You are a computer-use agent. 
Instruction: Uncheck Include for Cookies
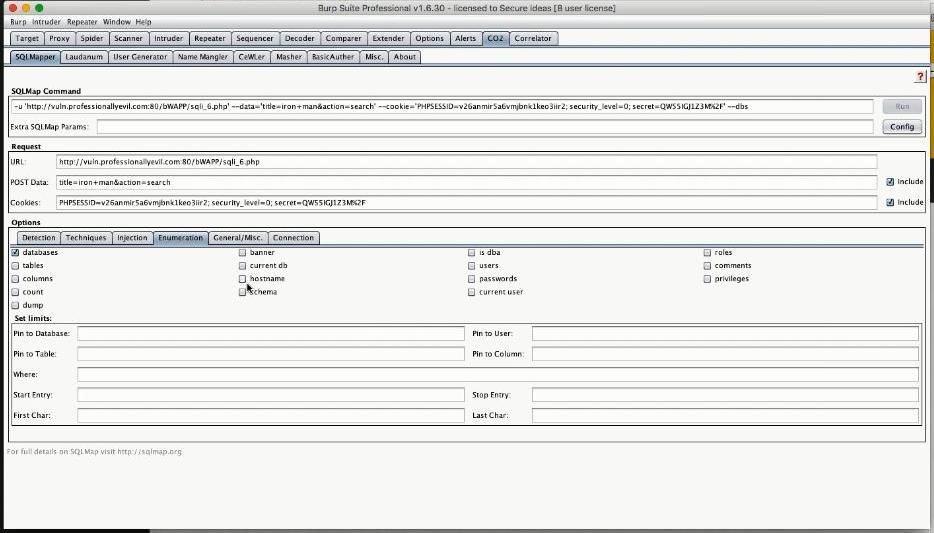(890, 202)
